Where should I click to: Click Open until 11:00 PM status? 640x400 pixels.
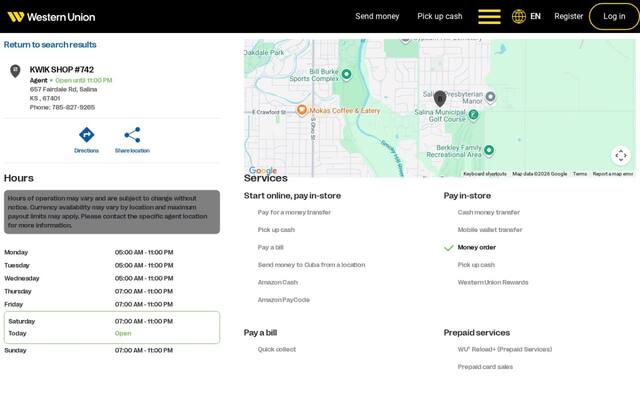click(83, 80)
